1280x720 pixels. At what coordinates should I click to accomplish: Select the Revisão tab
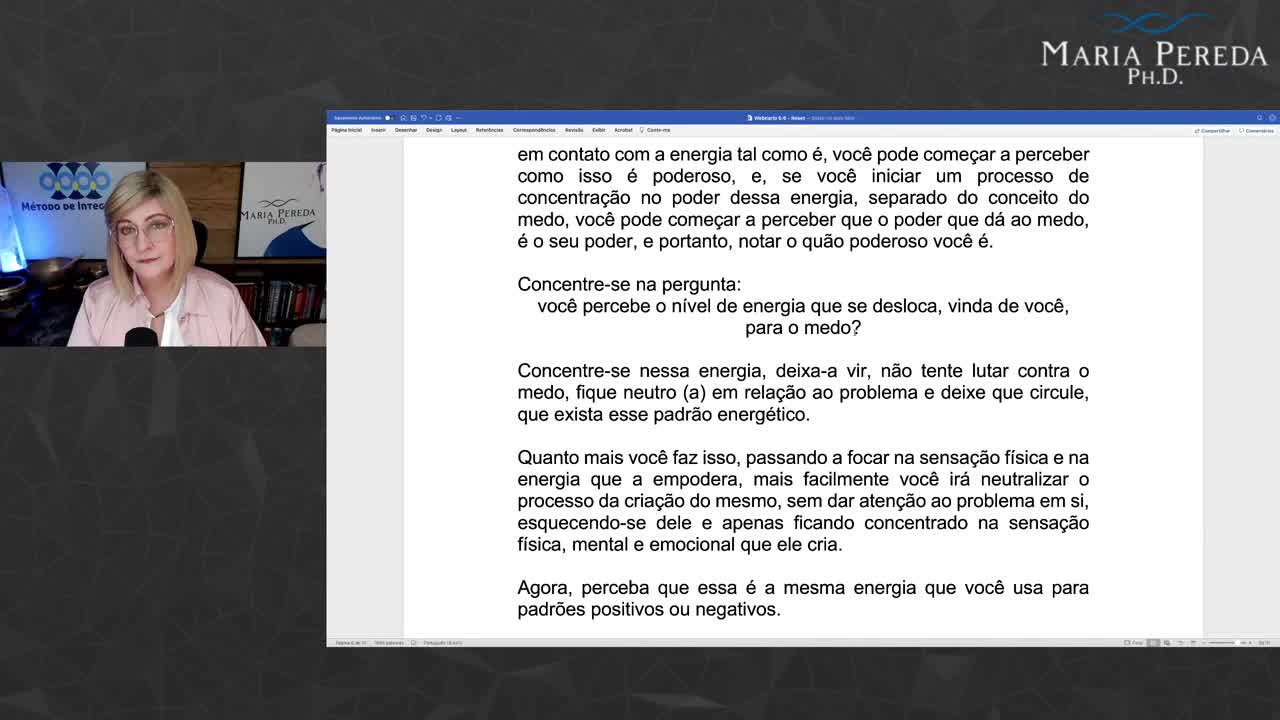[x=574, y=130]
